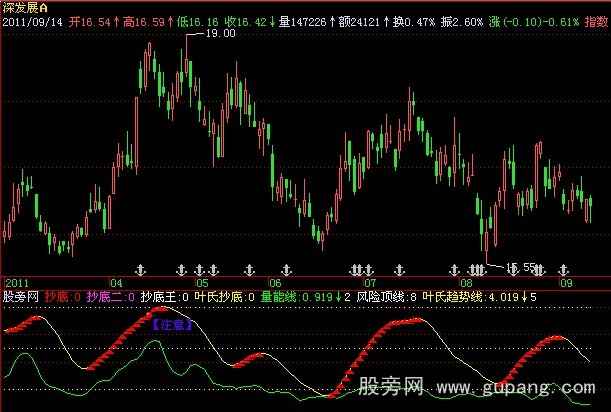Click the stock name 深发展A
This screenshot has height=412, width=611.
click(25, 8)
